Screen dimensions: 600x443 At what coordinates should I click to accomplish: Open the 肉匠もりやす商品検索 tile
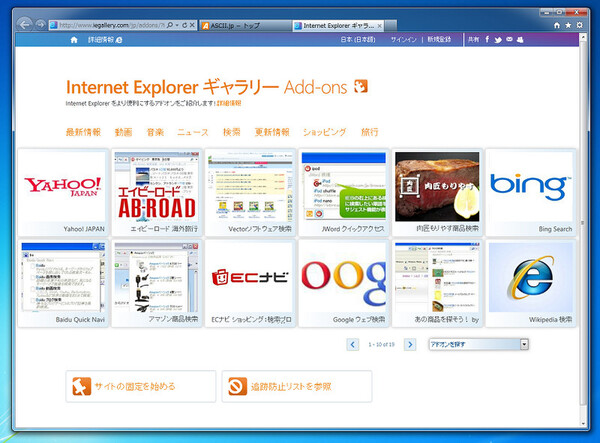(437, 192)
